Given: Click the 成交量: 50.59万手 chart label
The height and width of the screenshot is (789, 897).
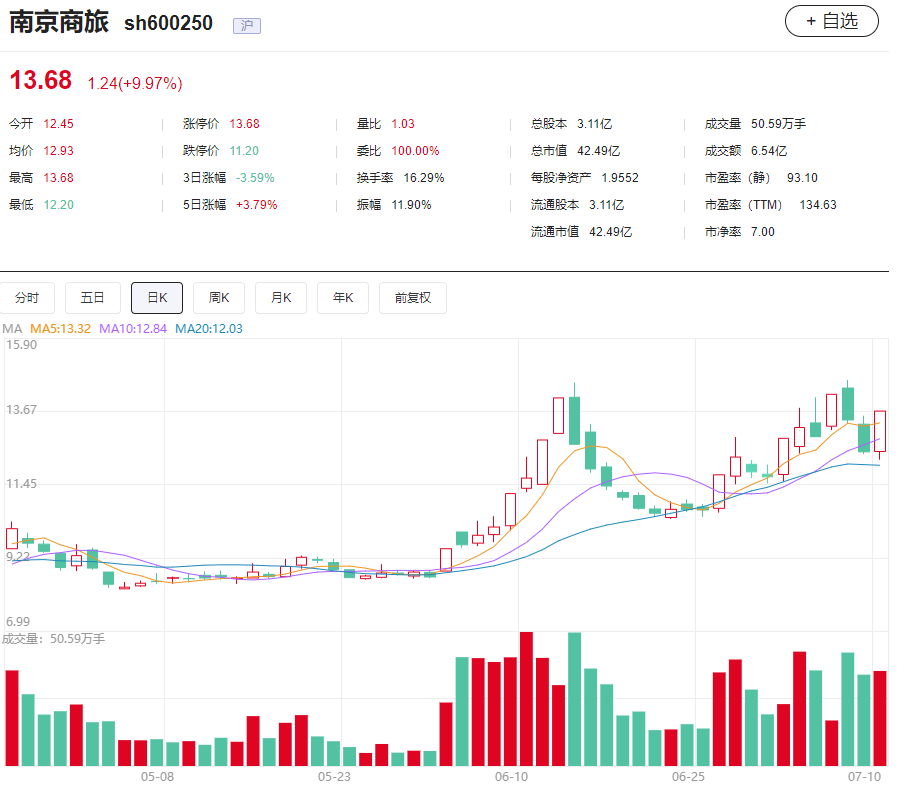Looking at the screenshot, I should tap(53, 639).
